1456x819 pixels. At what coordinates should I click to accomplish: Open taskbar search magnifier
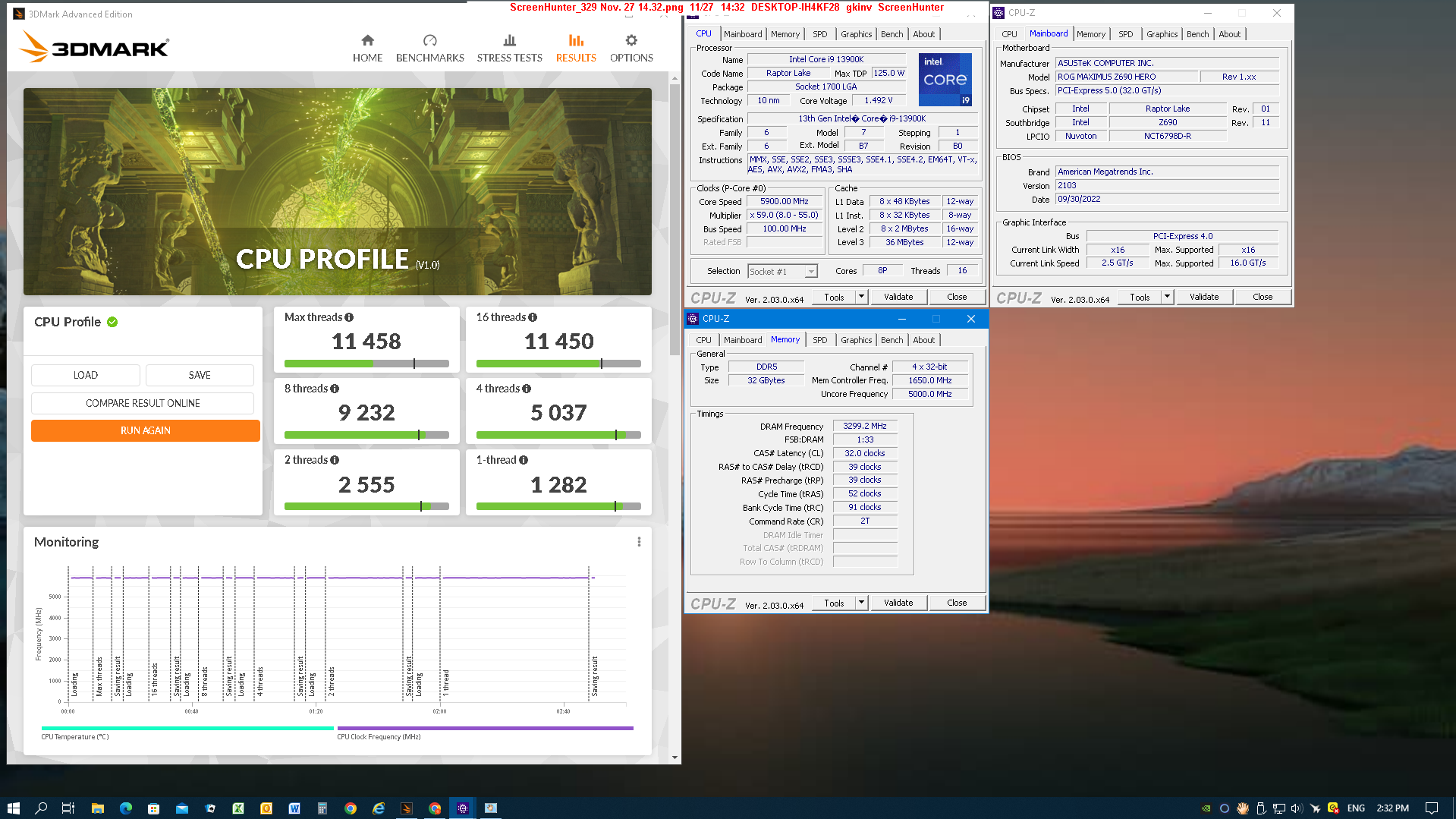pyautogui.click(x=41, y=808)
